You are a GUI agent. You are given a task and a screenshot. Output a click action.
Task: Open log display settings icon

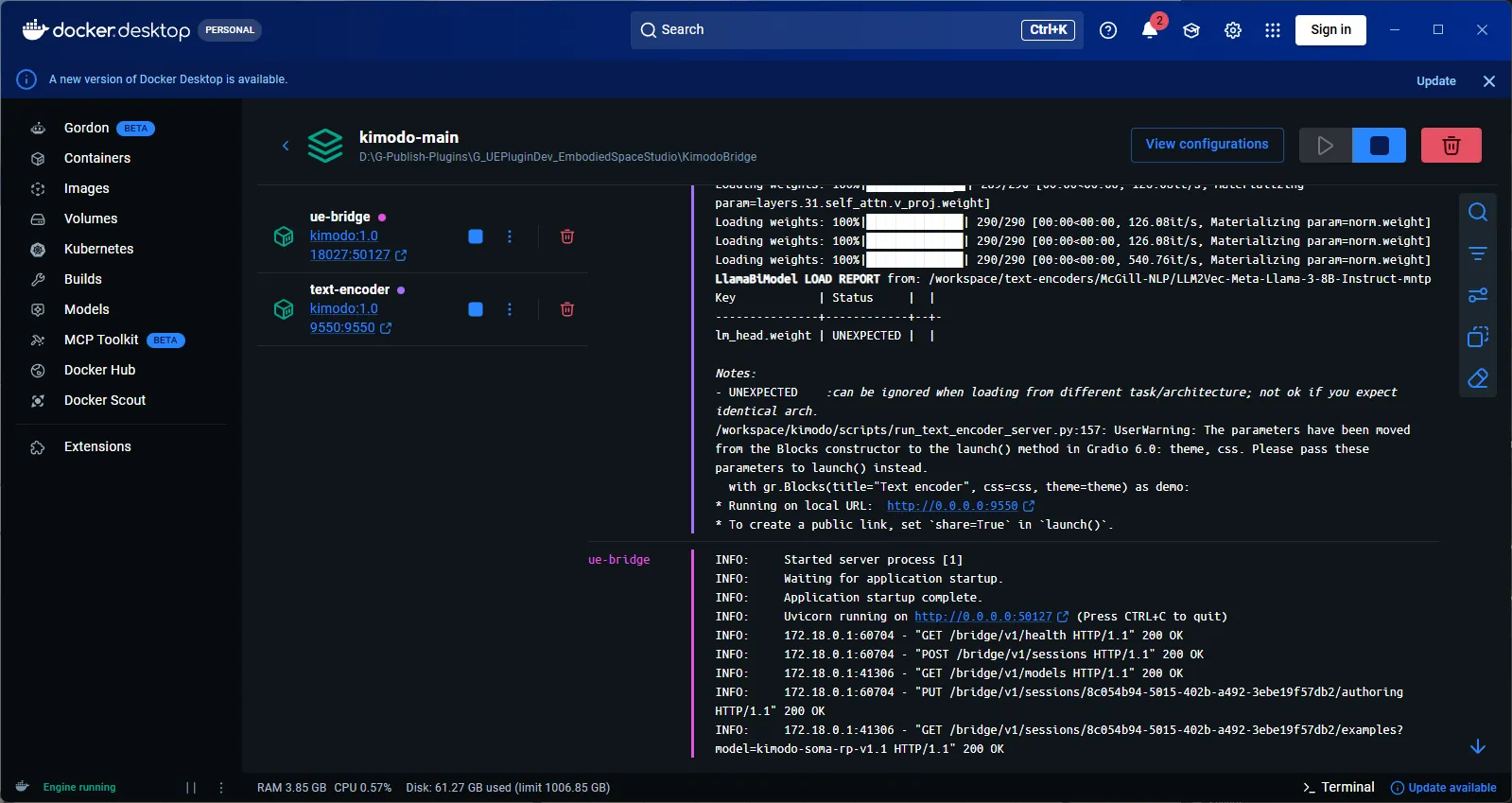1478,295
